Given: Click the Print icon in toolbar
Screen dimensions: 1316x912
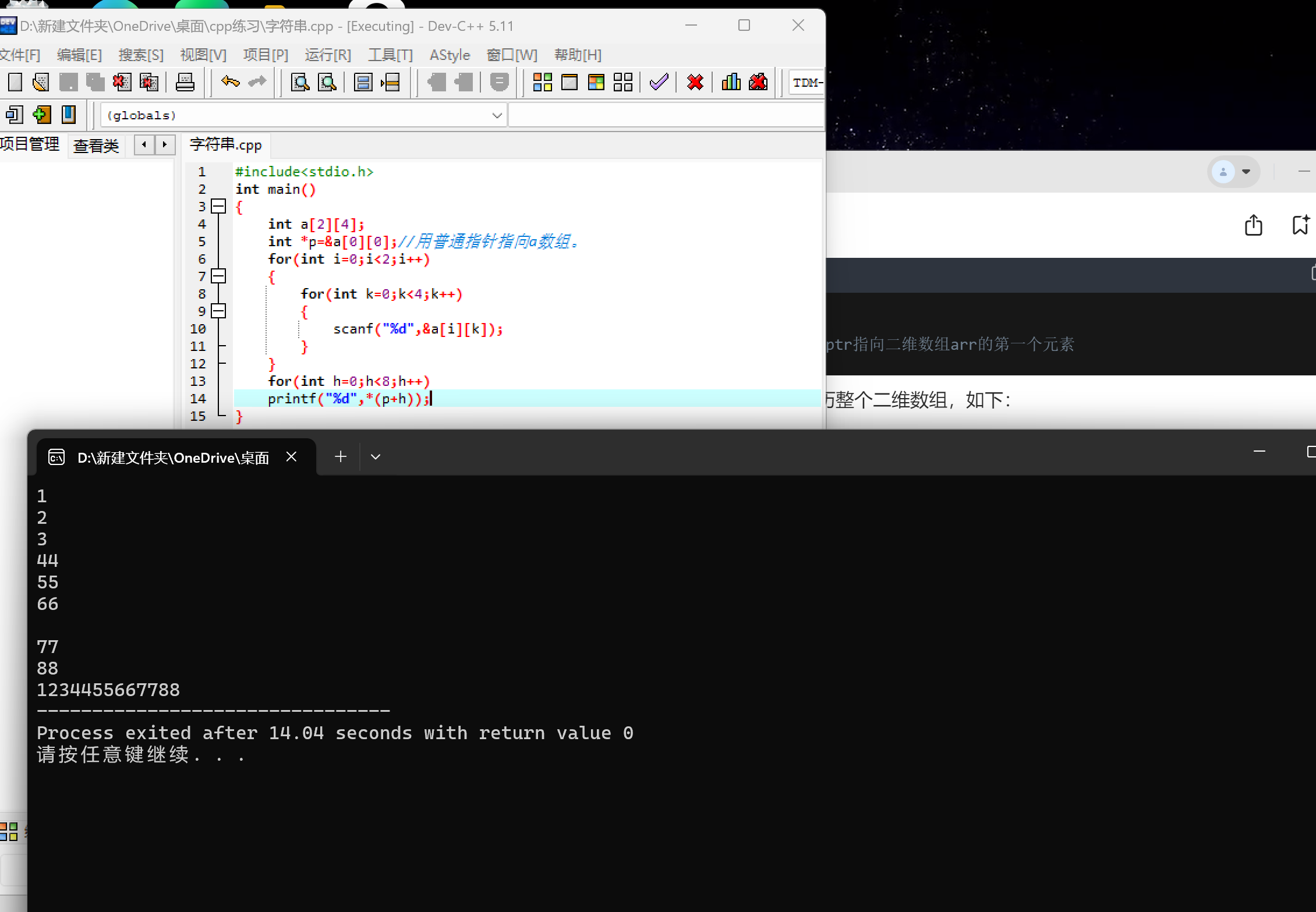Looking at the screenshot, I should pyautogui.click(x=185, y=82).
